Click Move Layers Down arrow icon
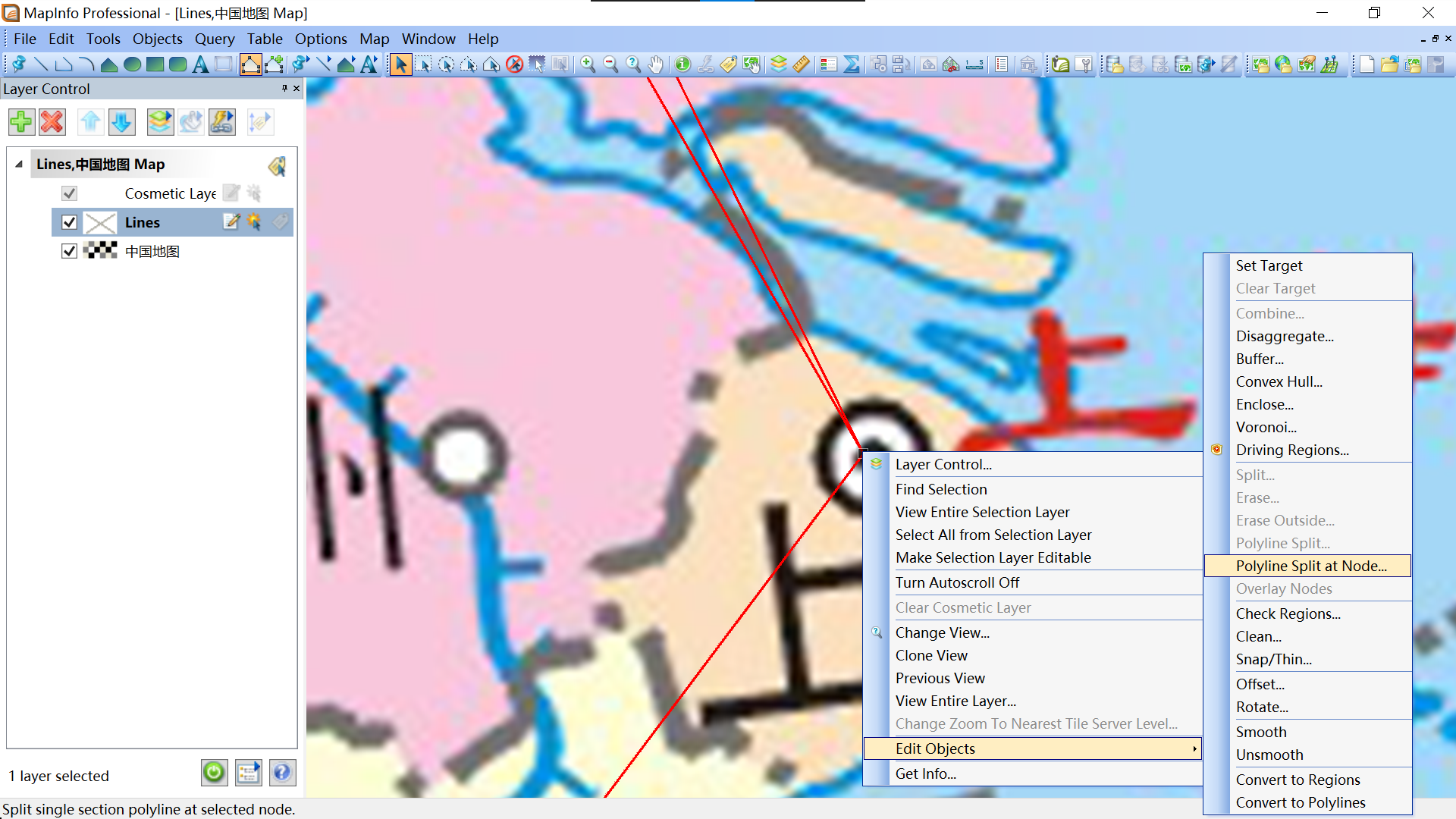1456x819 pixels. pyautogui.click(x=121, y=121)
